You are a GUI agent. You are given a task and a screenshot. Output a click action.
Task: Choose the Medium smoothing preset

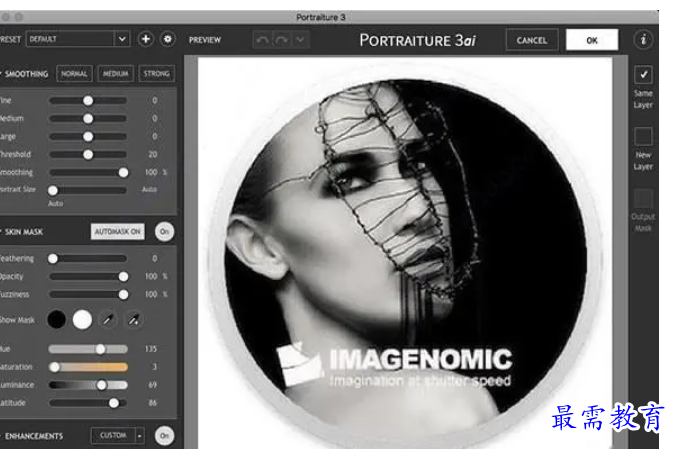pyautogui.click(x=115, y=74)
